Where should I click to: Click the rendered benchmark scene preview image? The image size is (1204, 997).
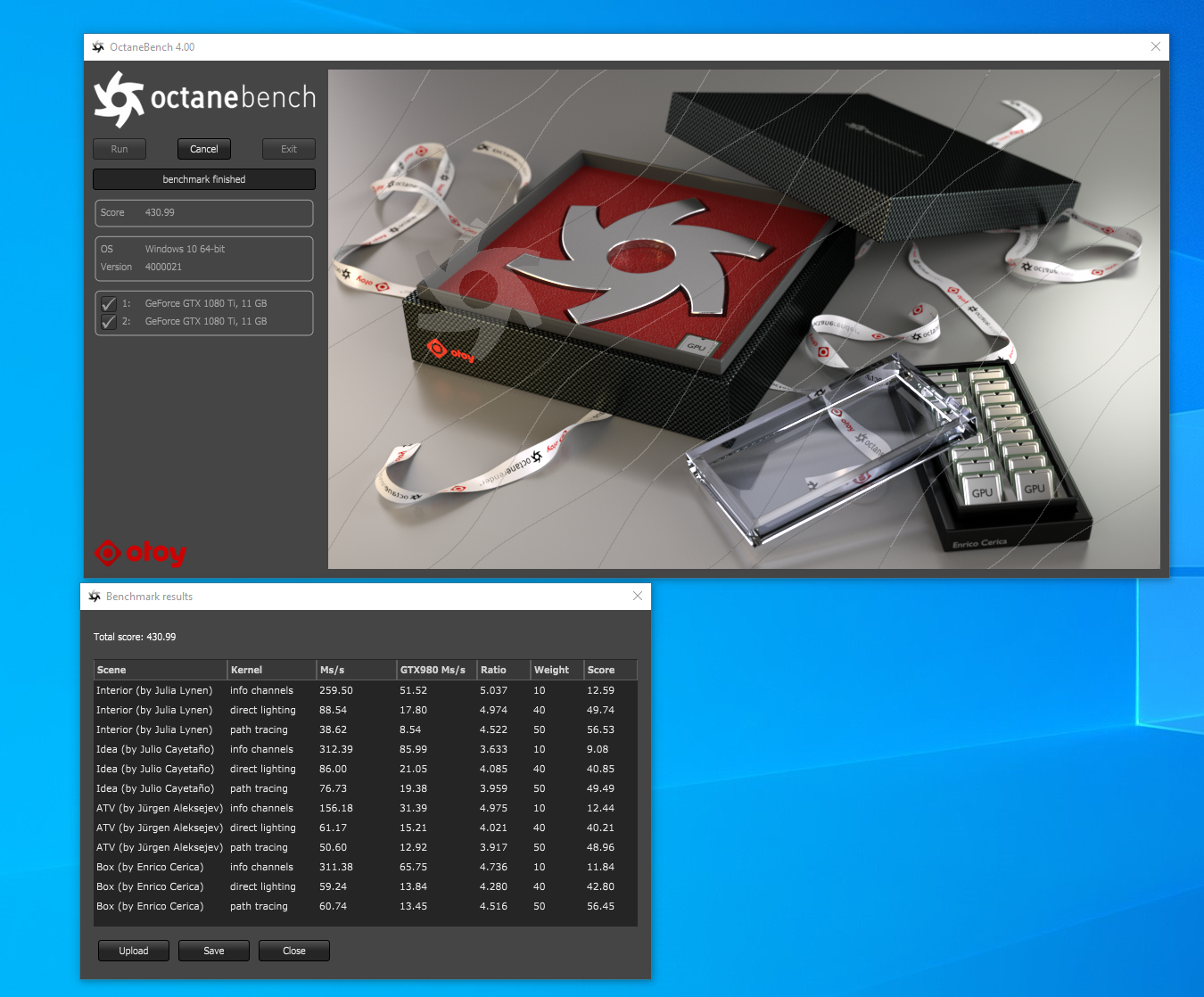pos(744,319)
